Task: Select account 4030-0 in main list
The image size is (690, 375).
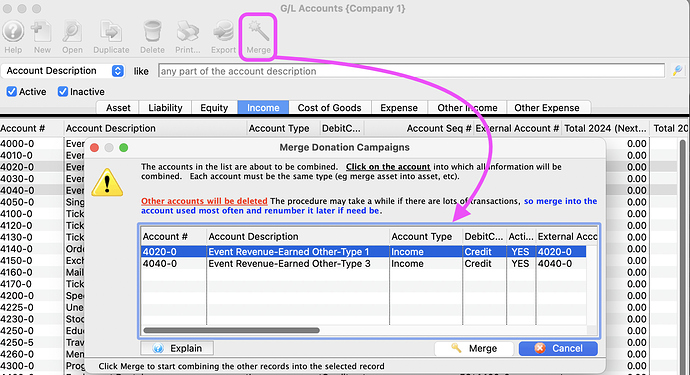Action: click(17, 179)
